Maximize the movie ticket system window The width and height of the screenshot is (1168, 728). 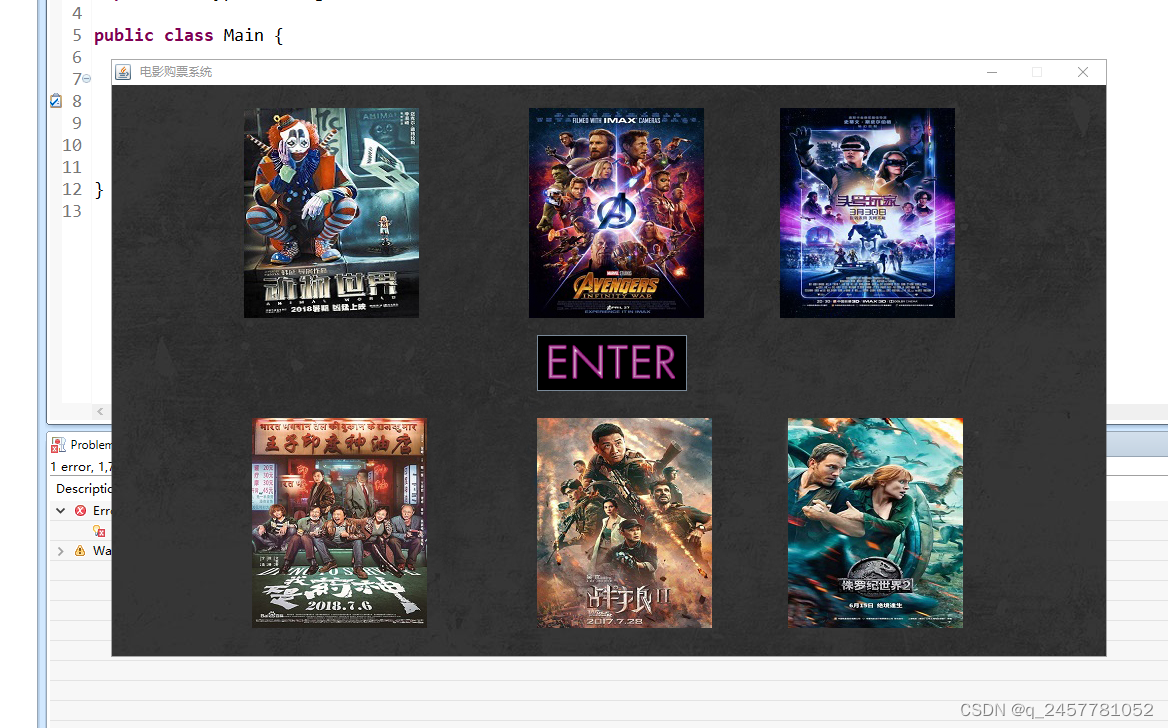pos(1037,72)
